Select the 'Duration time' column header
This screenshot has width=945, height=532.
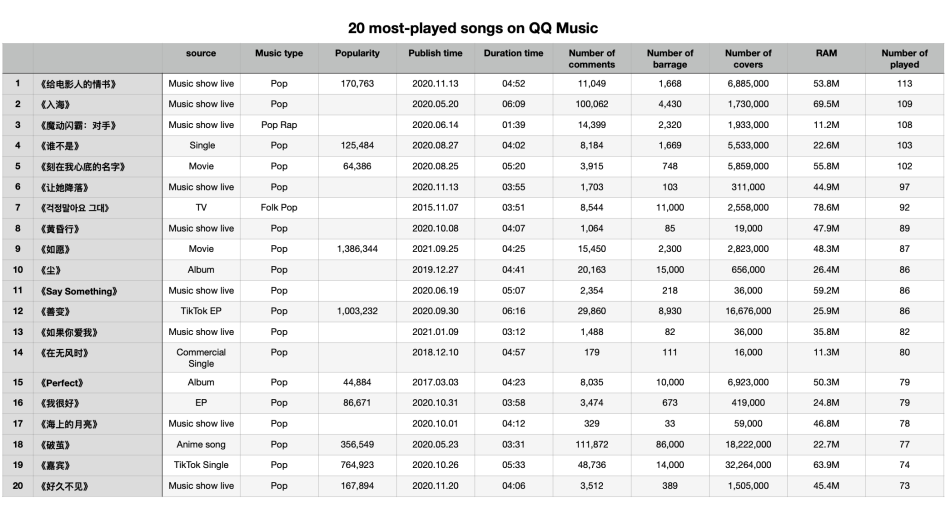pyautogui.click(x=513, y=53)
